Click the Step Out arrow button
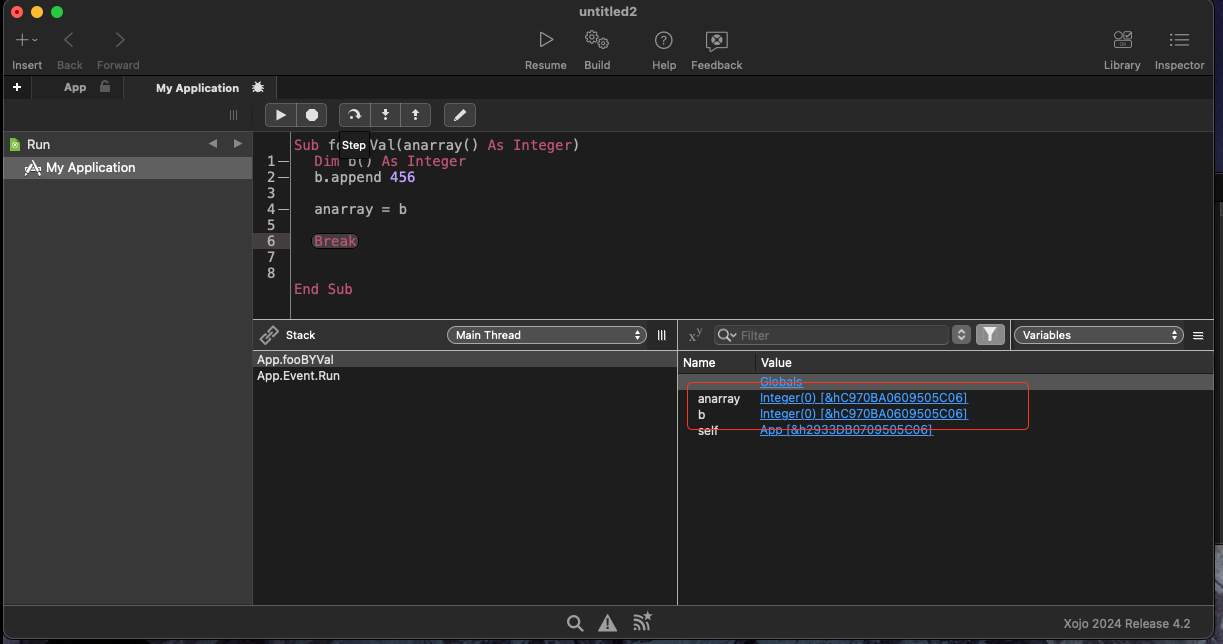1223x644 pixels. 415,115
